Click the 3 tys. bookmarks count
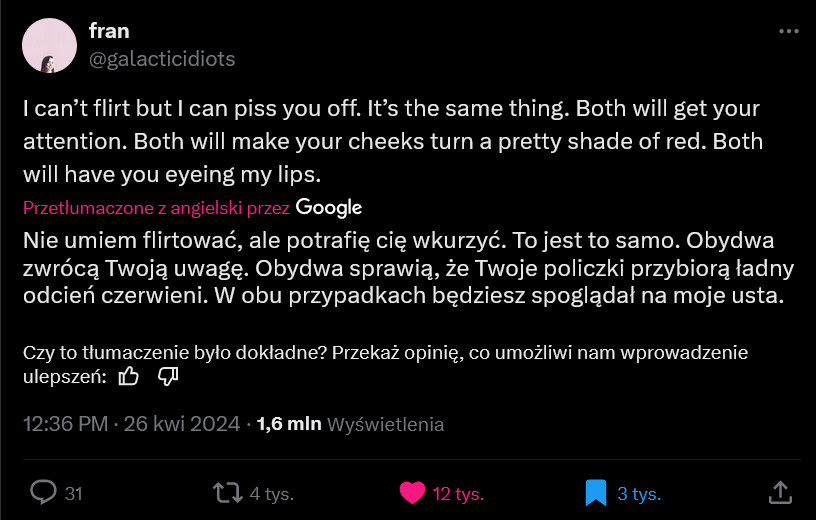This screenshot has height=520, width=816. click(638, 493)
